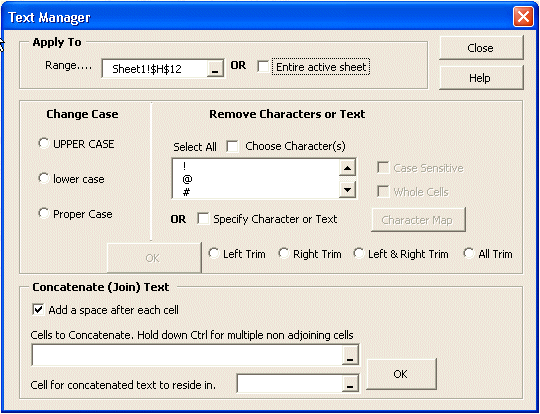Screen dimensions: 540x414
Task: Pick the All Trim radio button
Action: [469, 253]
